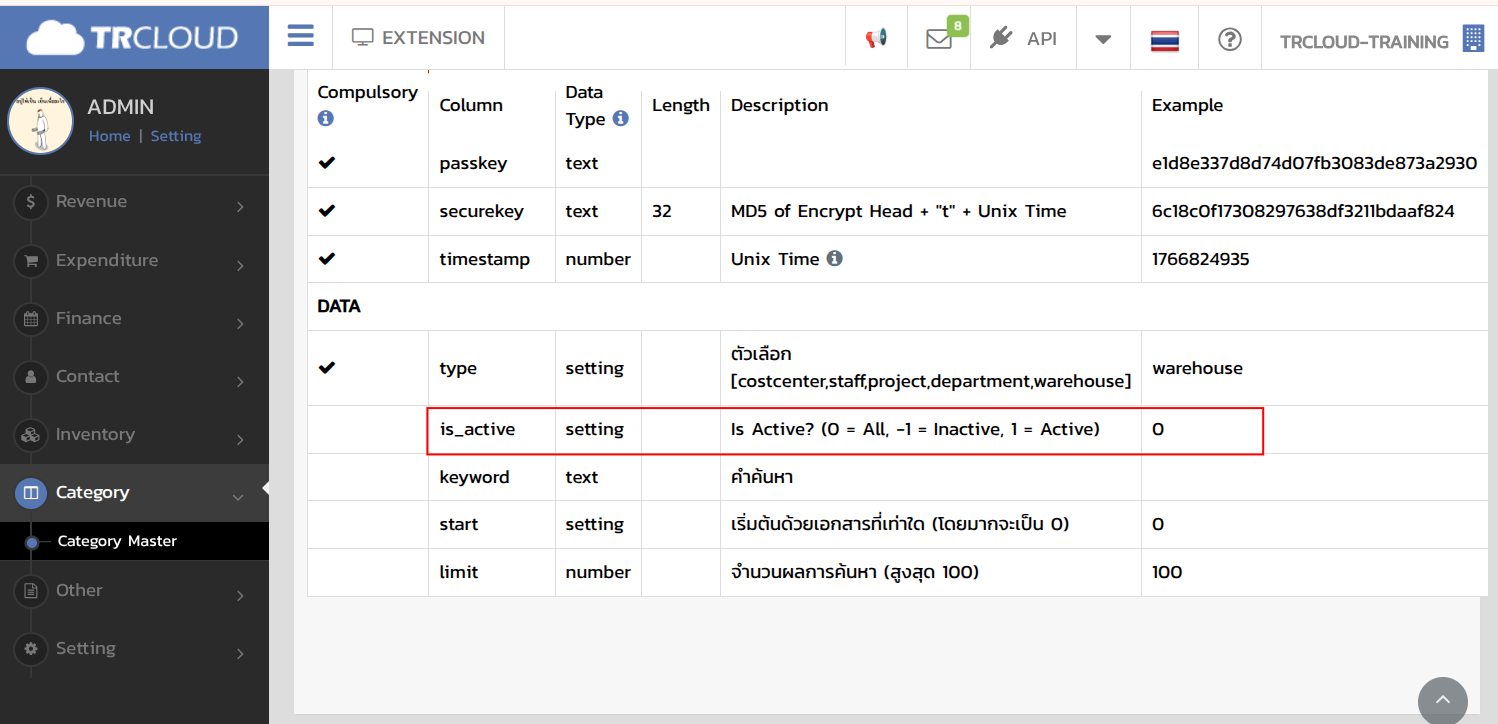Open the caret dropdown in top bar
The height and width of the screenshot is (724, 1498).
1102,39
